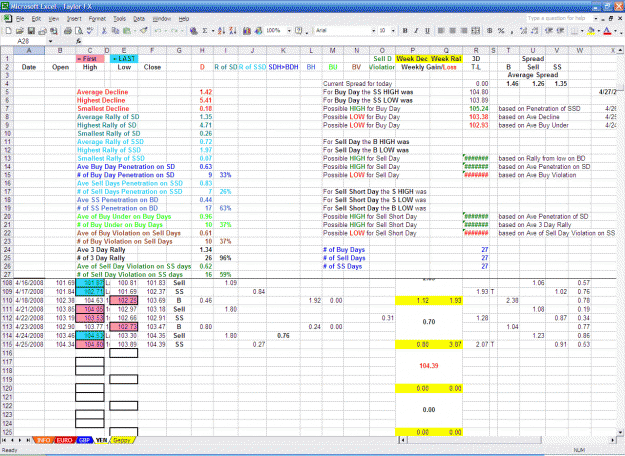Switch to the Geppy sheet tab
Viewport: 625px width, 456px height.
(x=122, y=440)
